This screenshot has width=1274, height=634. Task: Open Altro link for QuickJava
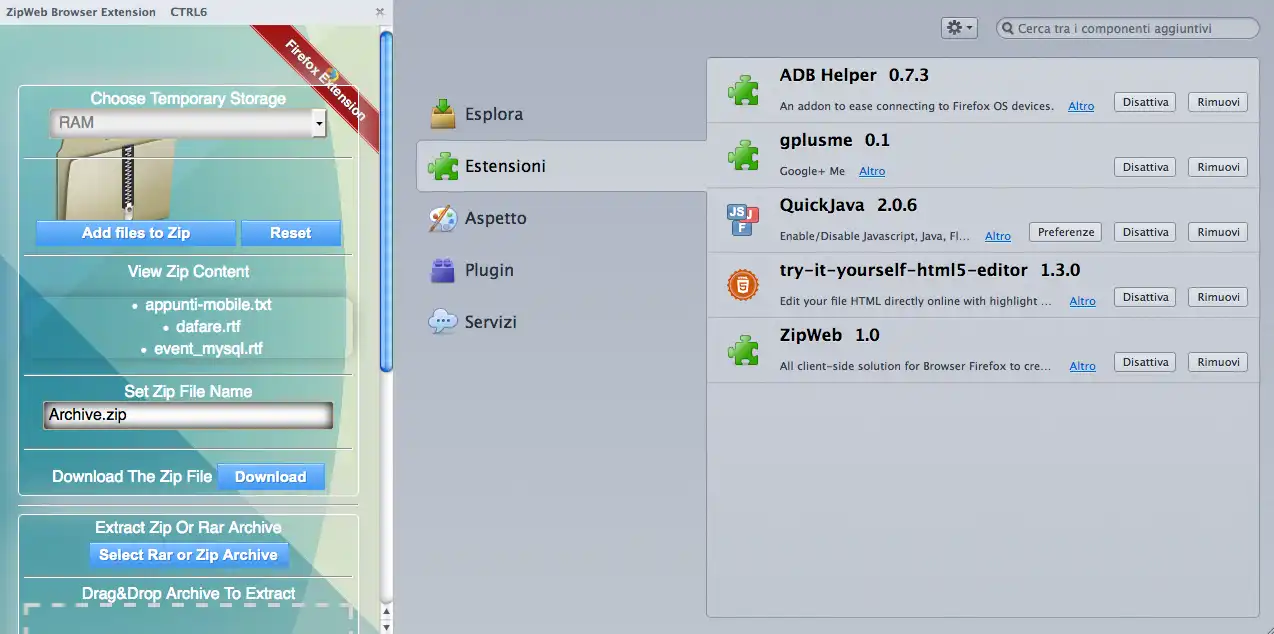tap(998, 236)
